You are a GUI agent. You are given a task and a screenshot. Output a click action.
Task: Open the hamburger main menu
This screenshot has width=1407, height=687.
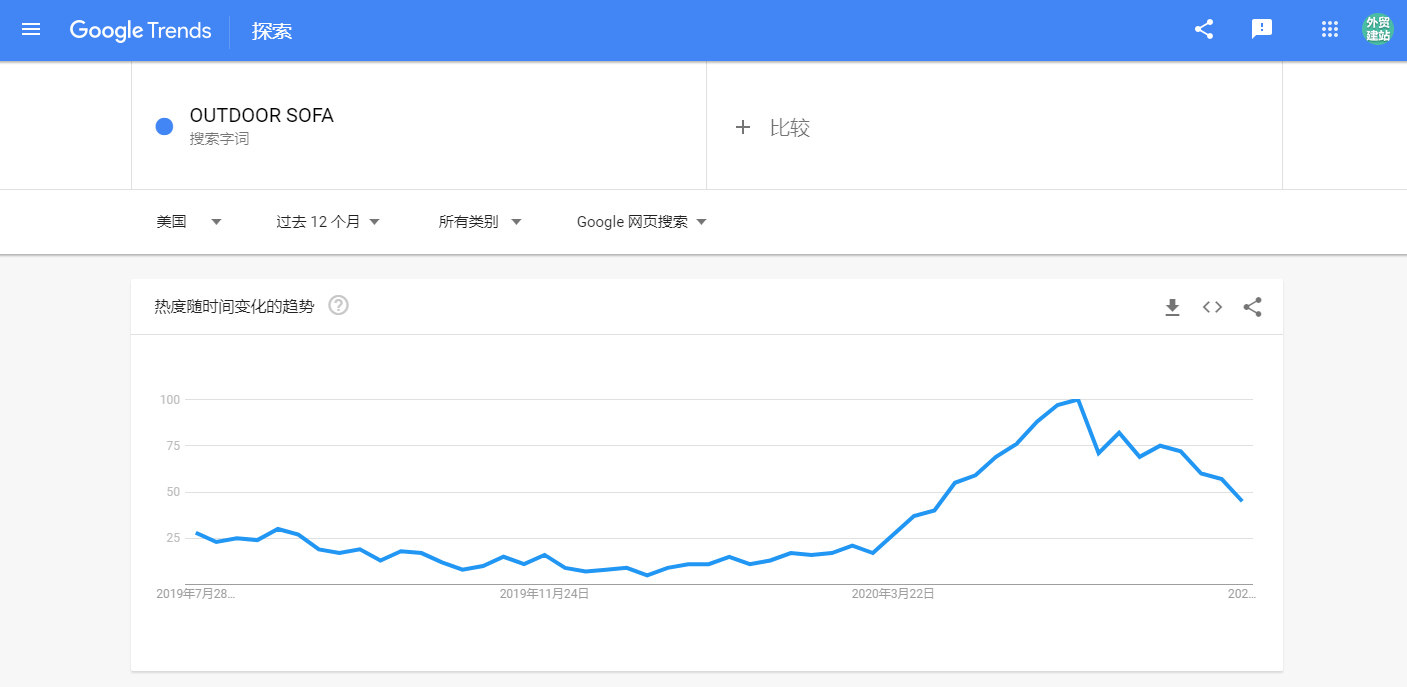(31, 30)
